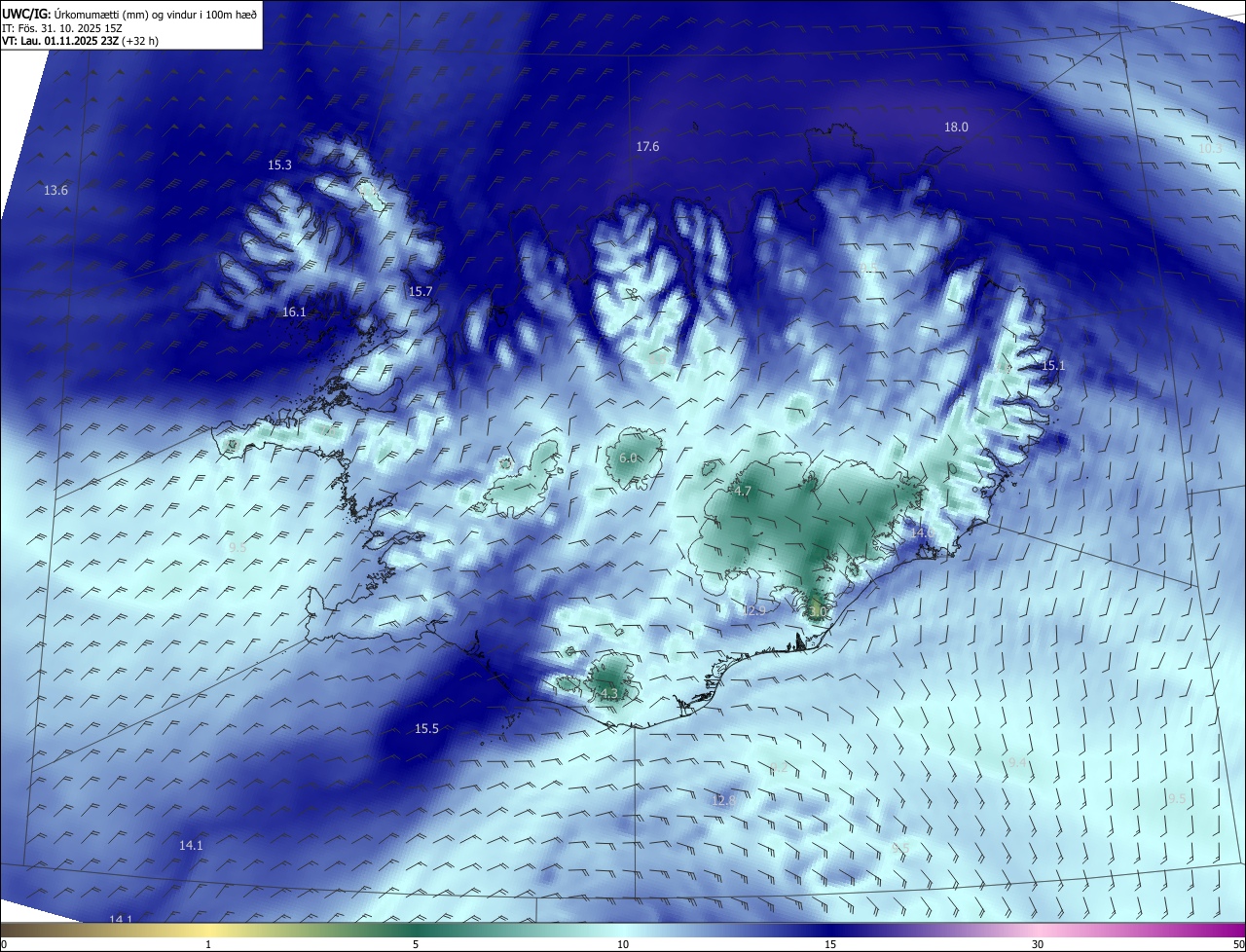Click the 16.1 map value

294,311
